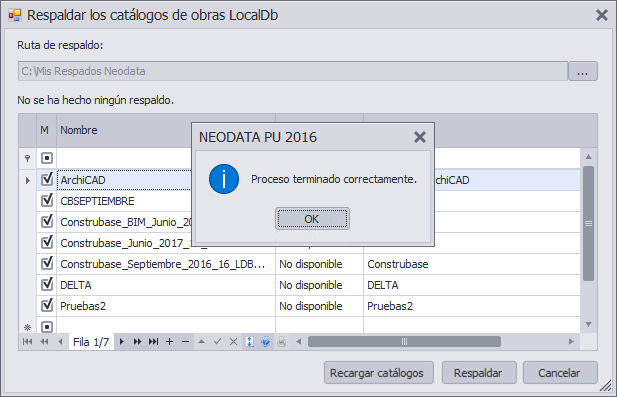Select the ArchiCAD name cell
The image size is (617, 397).
click(124, 180)
